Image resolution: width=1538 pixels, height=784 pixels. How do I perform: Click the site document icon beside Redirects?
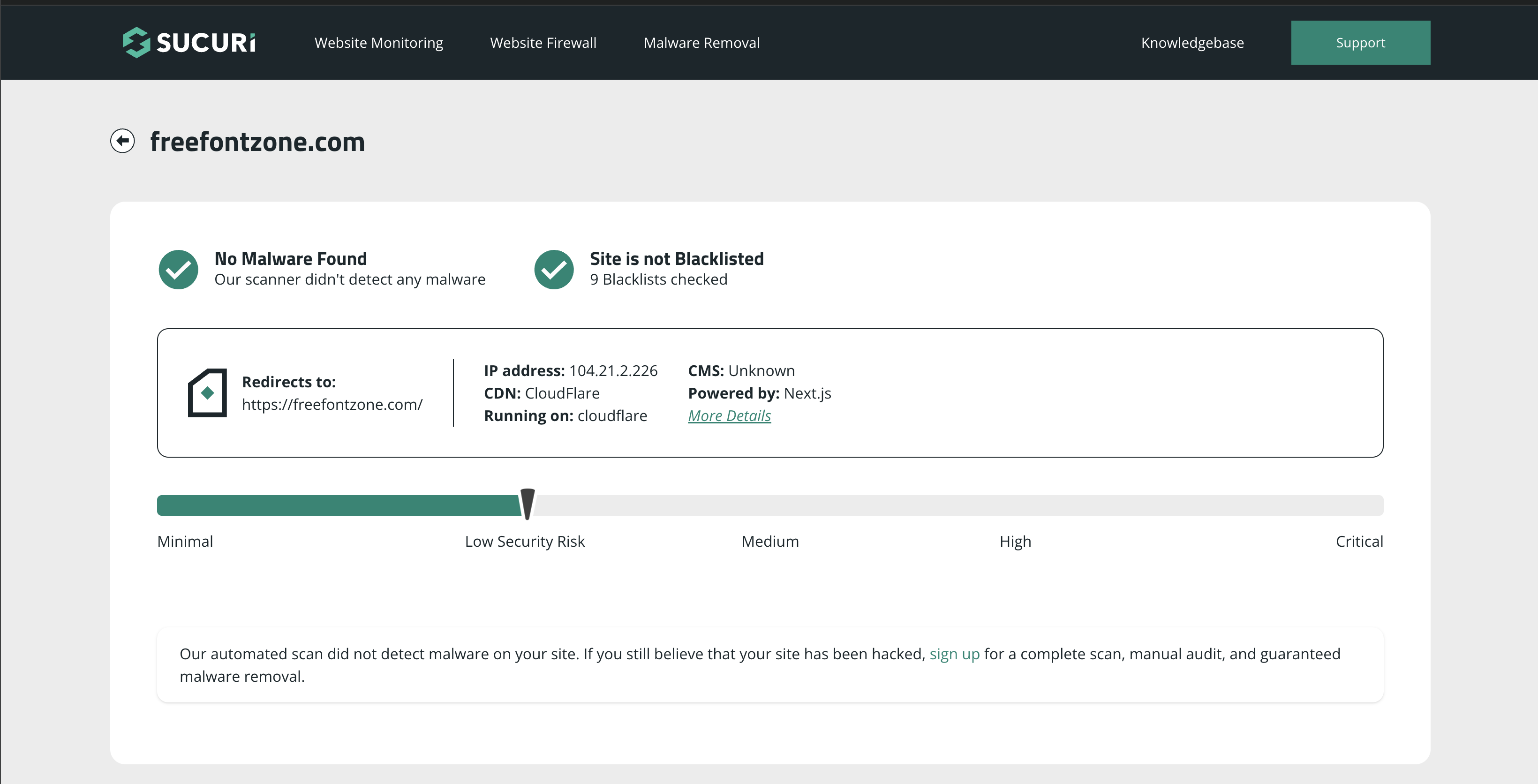pyautogui.click(x=207, y=393)
